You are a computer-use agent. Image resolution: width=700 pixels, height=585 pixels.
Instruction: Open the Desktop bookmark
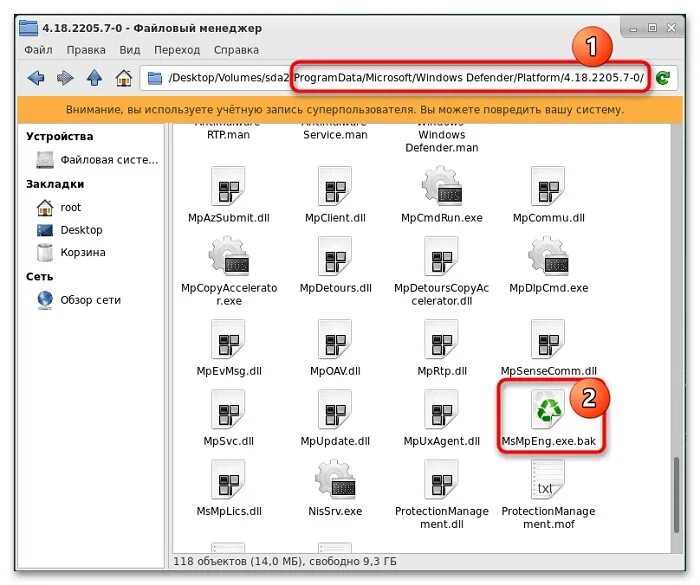[70, 230]
